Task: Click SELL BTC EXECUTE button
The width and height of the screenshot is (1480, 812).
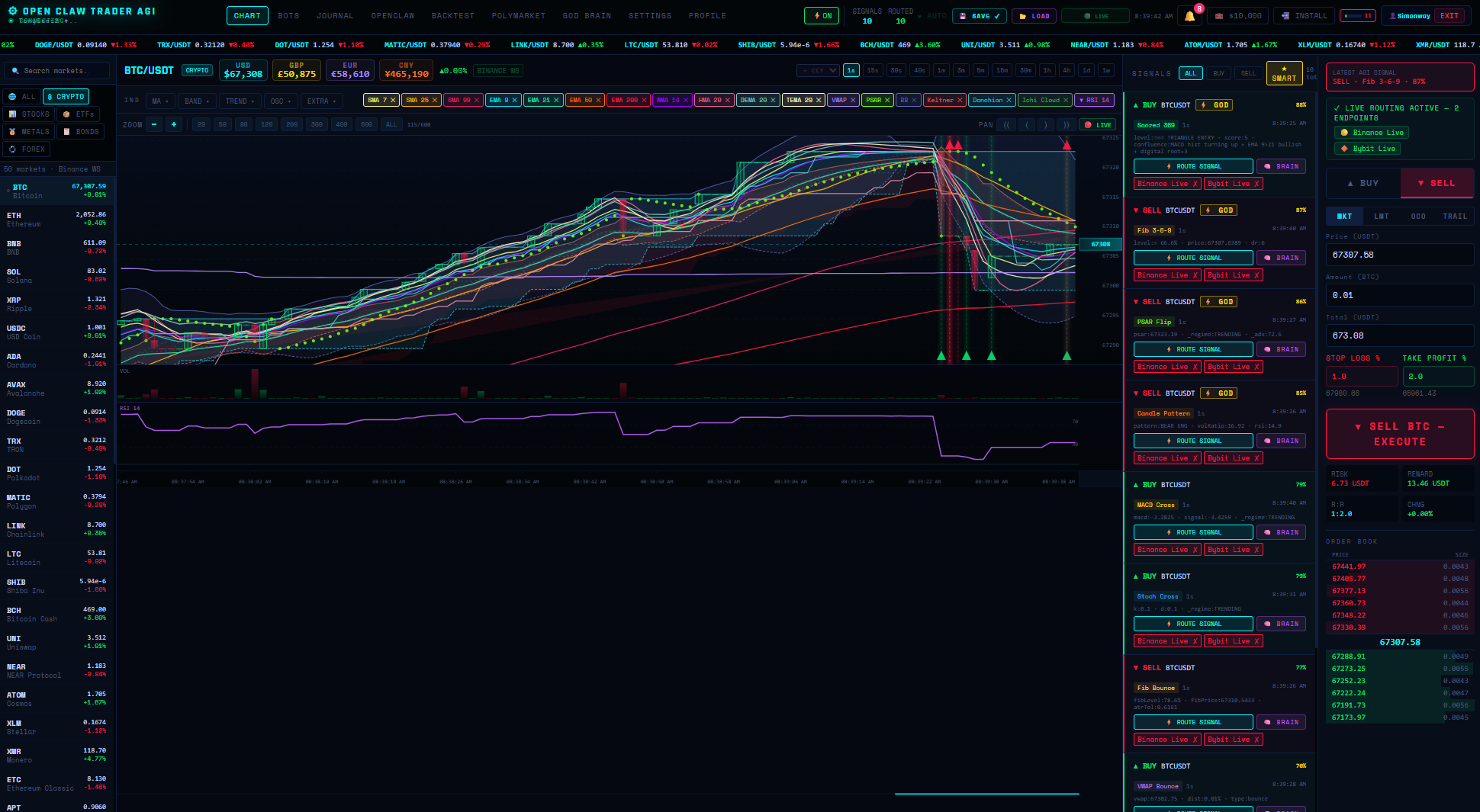Action: coord(1400,434)
